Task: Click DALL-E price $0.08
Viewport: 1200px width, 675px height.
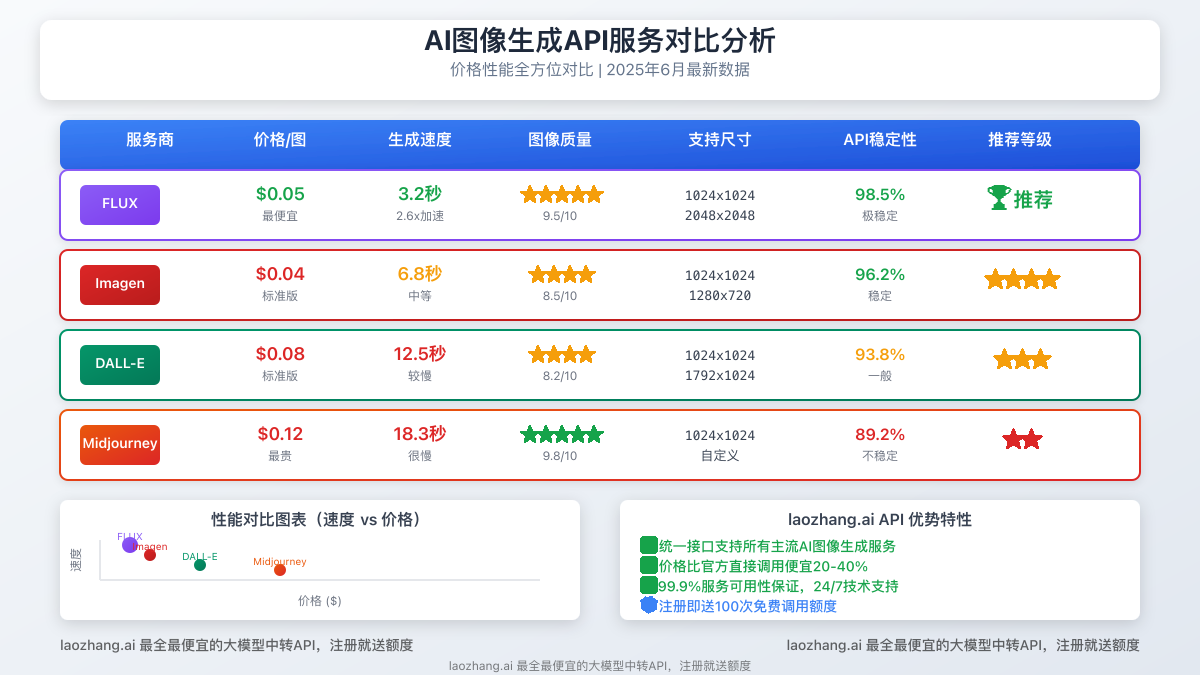Action: [x=280, y=354]
